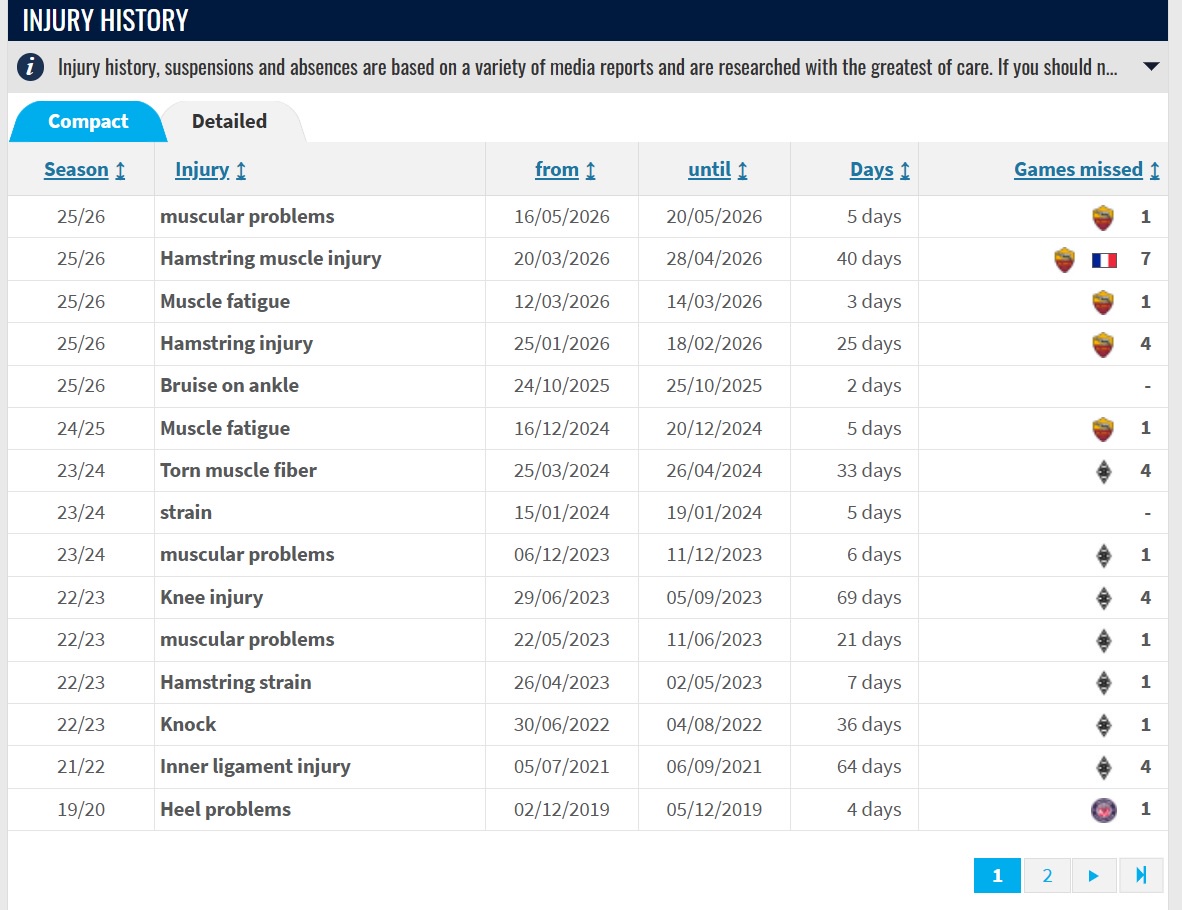Sort table by Injury column

pyautogui.click(x=210, y=170)
